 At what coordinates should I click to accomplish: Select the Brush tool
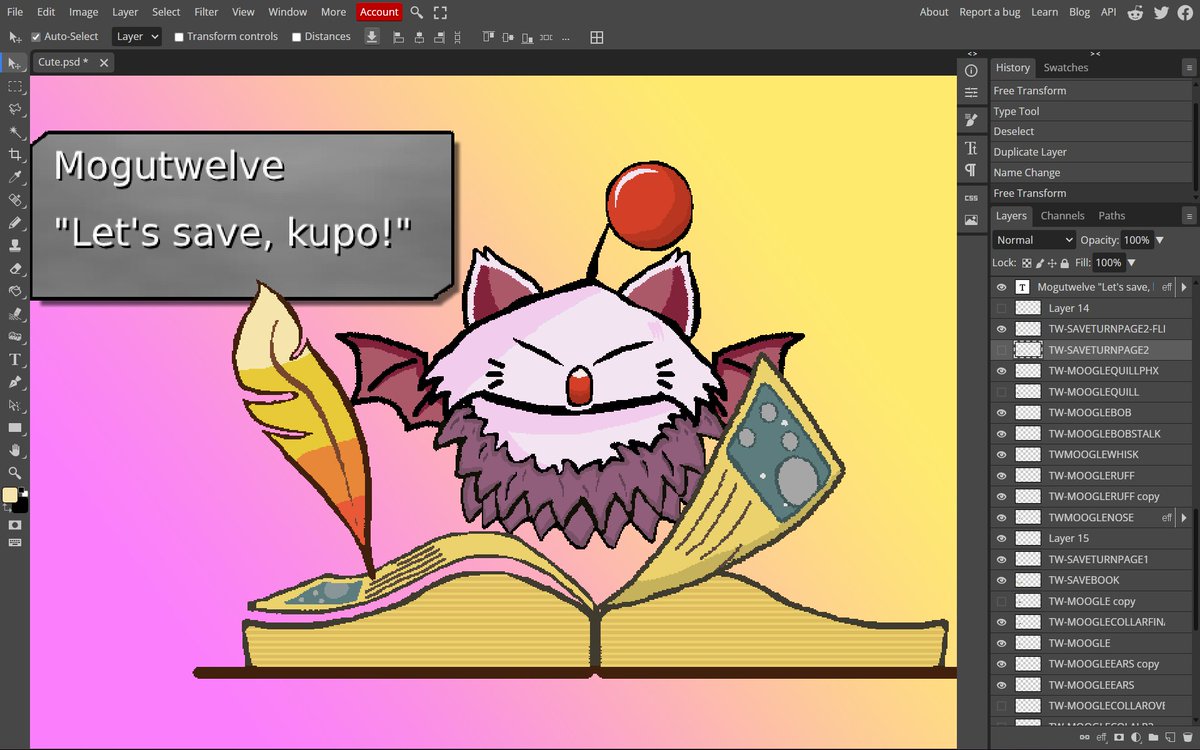point(15,222)
